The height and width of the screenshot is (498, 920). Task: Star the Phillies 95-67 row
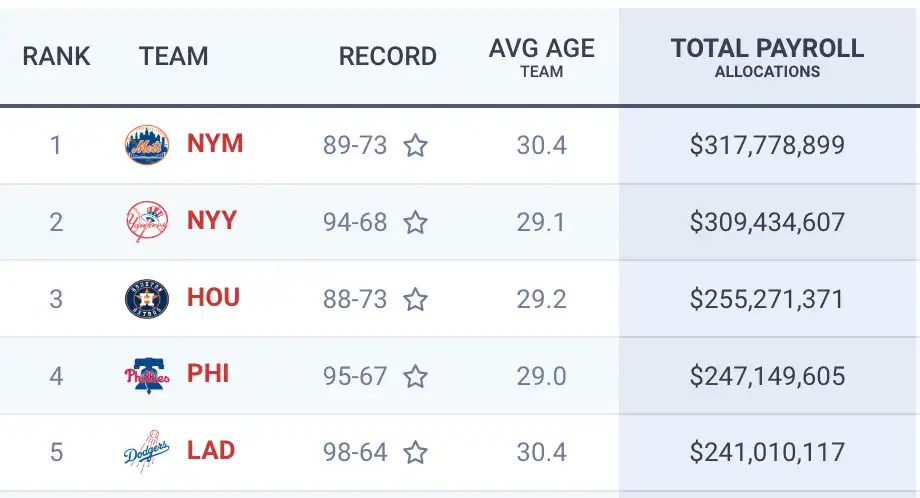tap(415, 376)
